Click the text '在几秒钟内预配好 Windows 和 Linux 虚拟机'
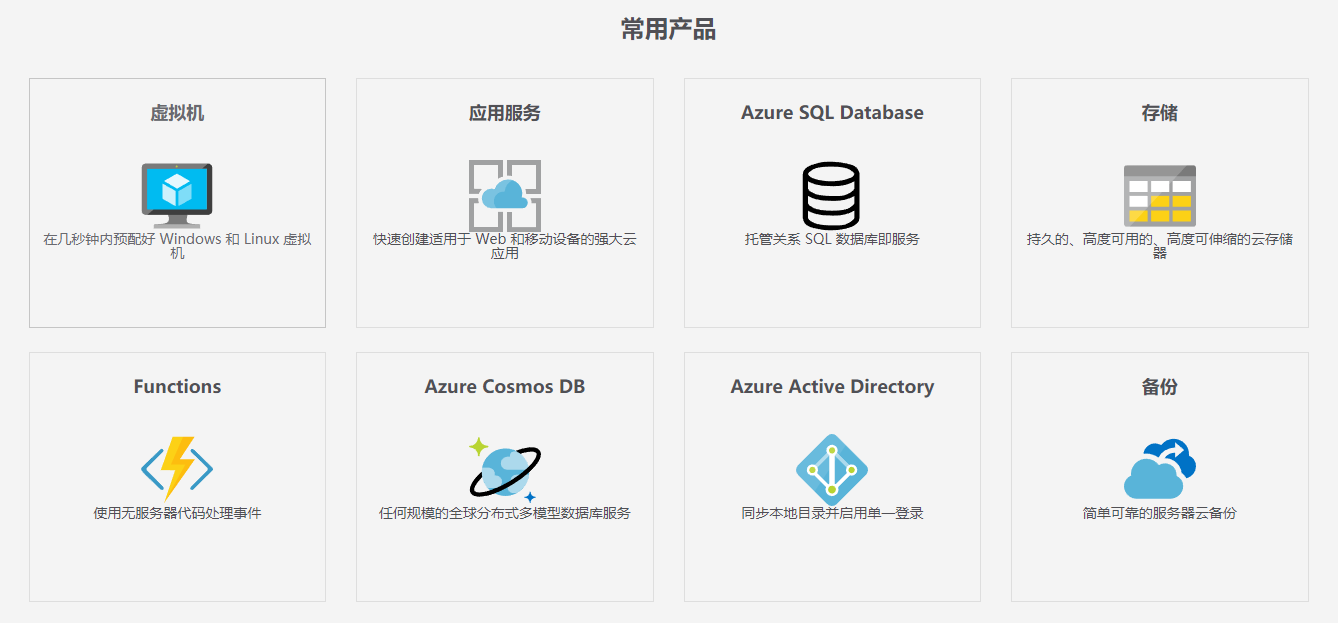 (x=177, y=246)
